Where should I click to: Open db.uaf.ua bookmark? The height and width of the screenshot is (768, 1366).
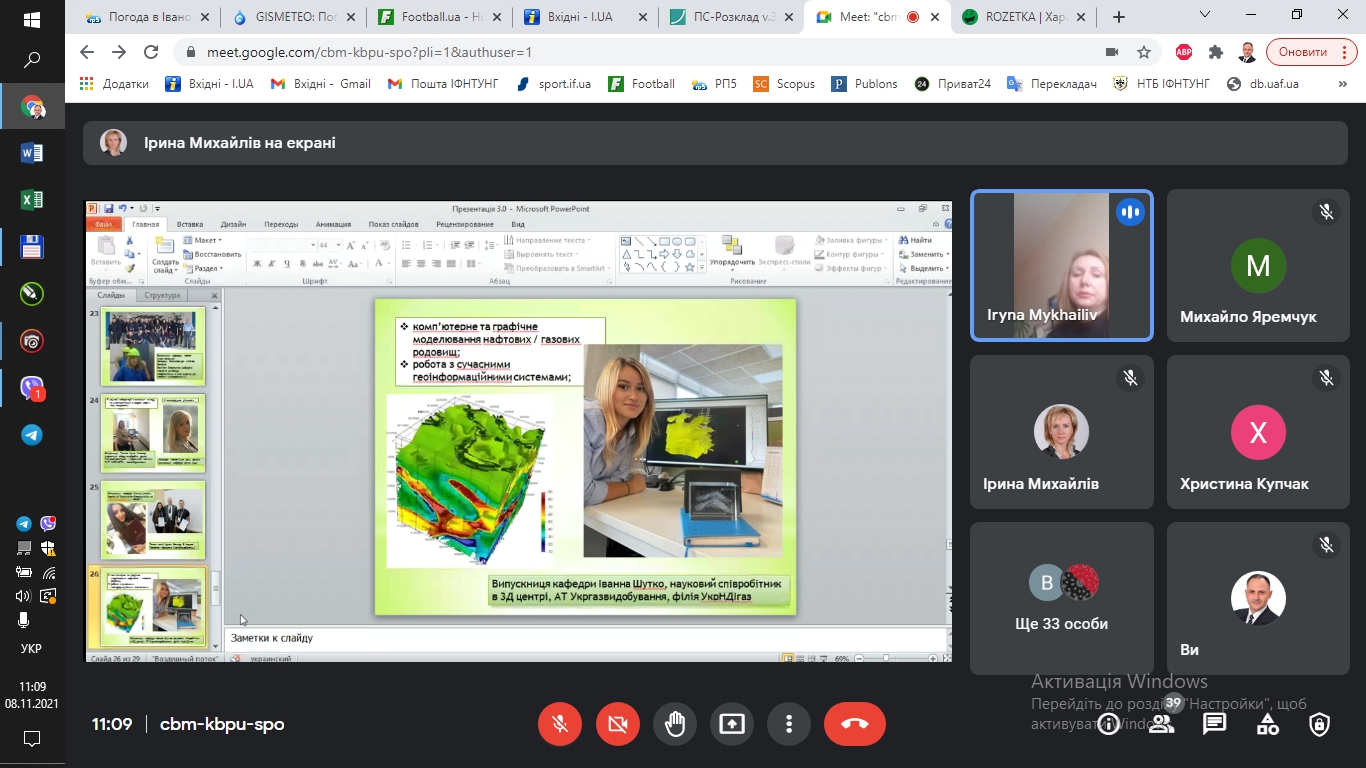click(1263, 84)
